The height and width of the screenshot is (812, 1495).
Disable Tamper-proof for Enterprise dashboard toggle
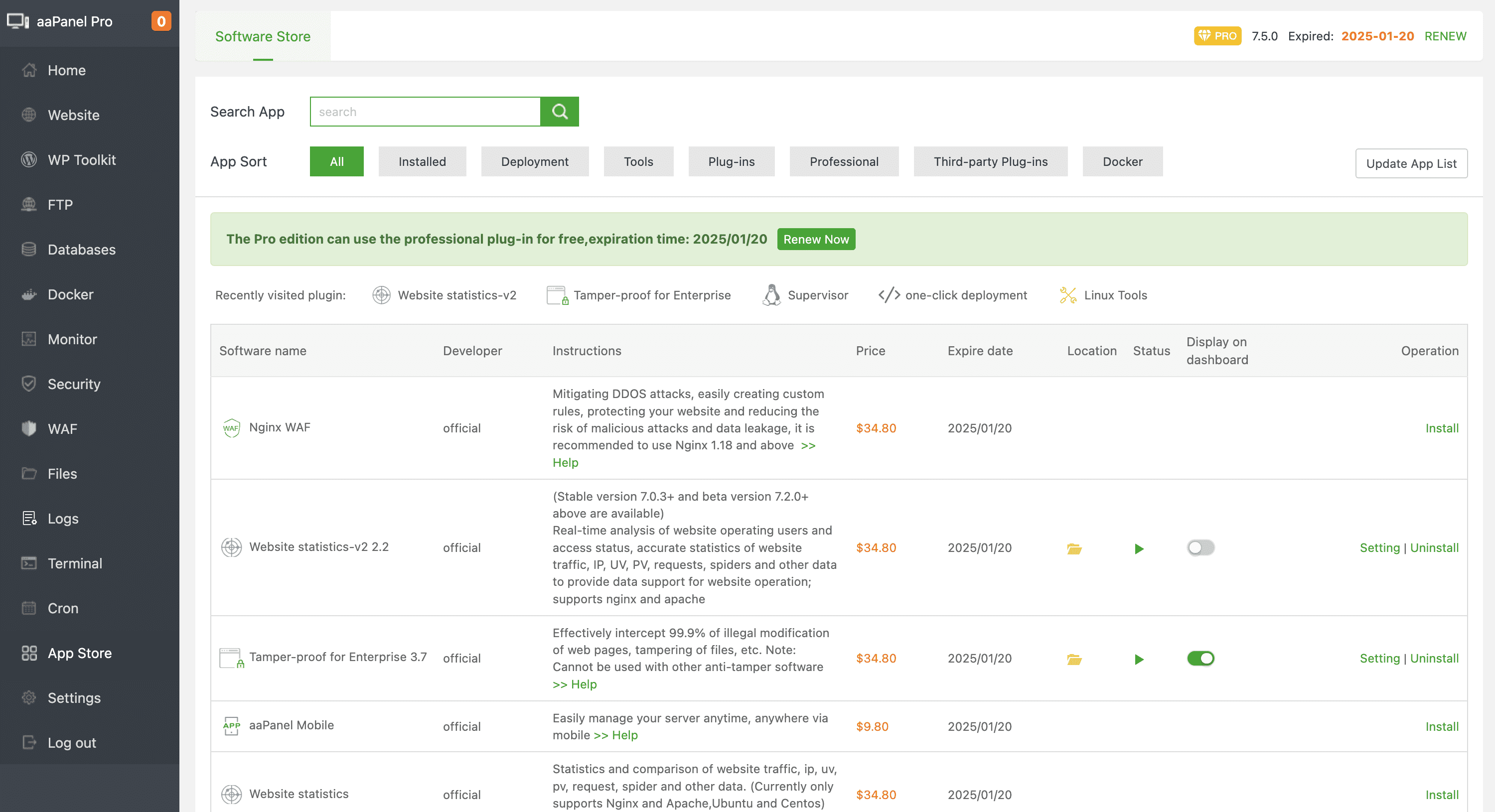[x=1200, y=658]
